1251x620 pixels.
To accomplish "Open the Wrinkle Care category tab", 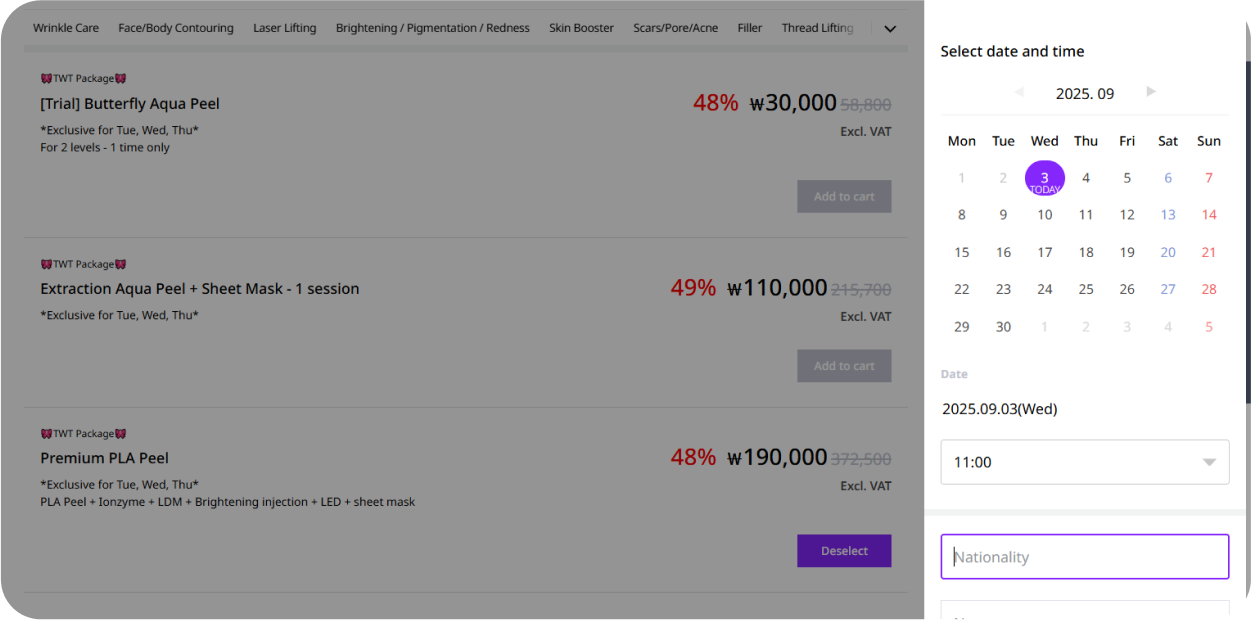I will click(66, 28).
